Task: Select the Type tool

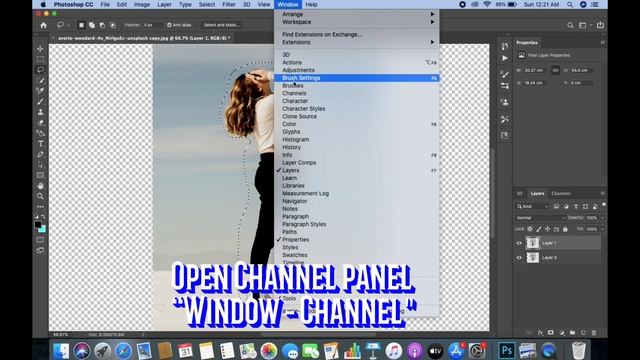Action: coord(40,144)
